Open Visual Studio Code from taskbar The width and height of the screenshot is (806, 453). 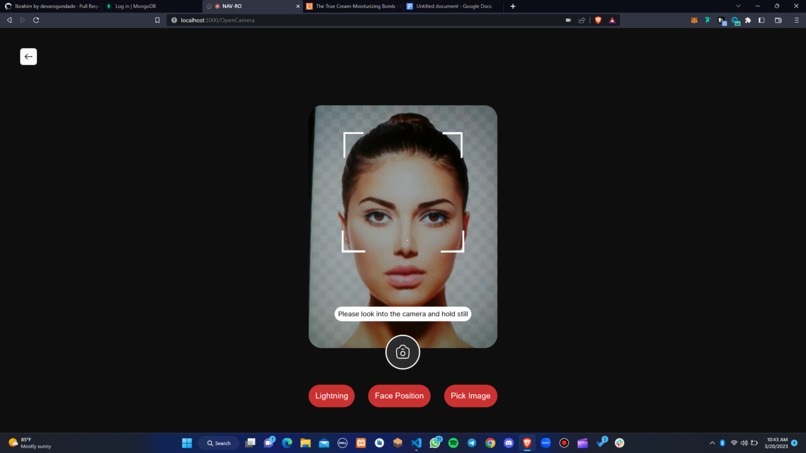pos(416,443)
